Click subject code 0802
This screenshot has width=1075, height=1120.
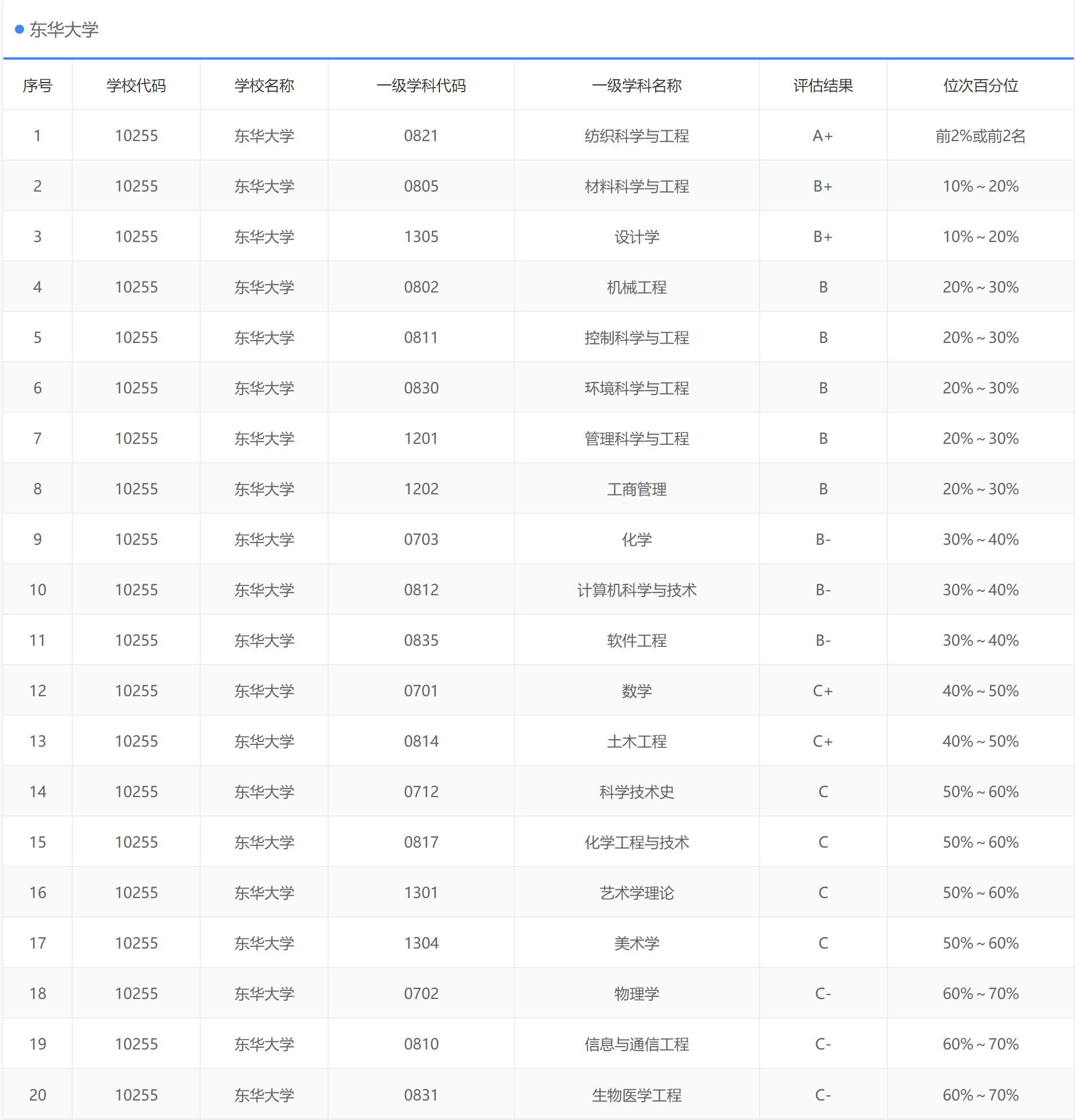click(x=421, y=287)
